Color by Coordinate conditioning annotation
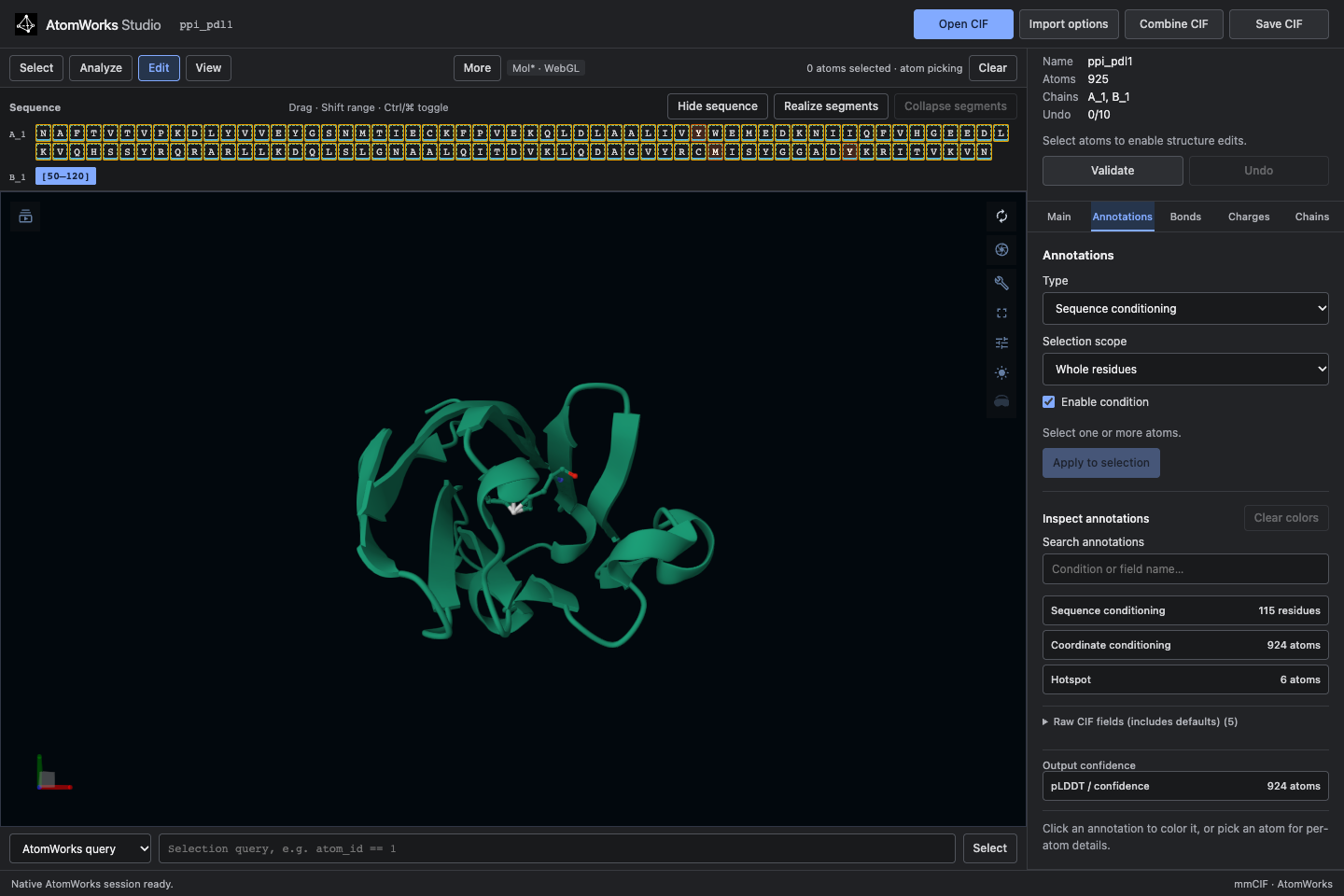 (x=1185, y=645)
